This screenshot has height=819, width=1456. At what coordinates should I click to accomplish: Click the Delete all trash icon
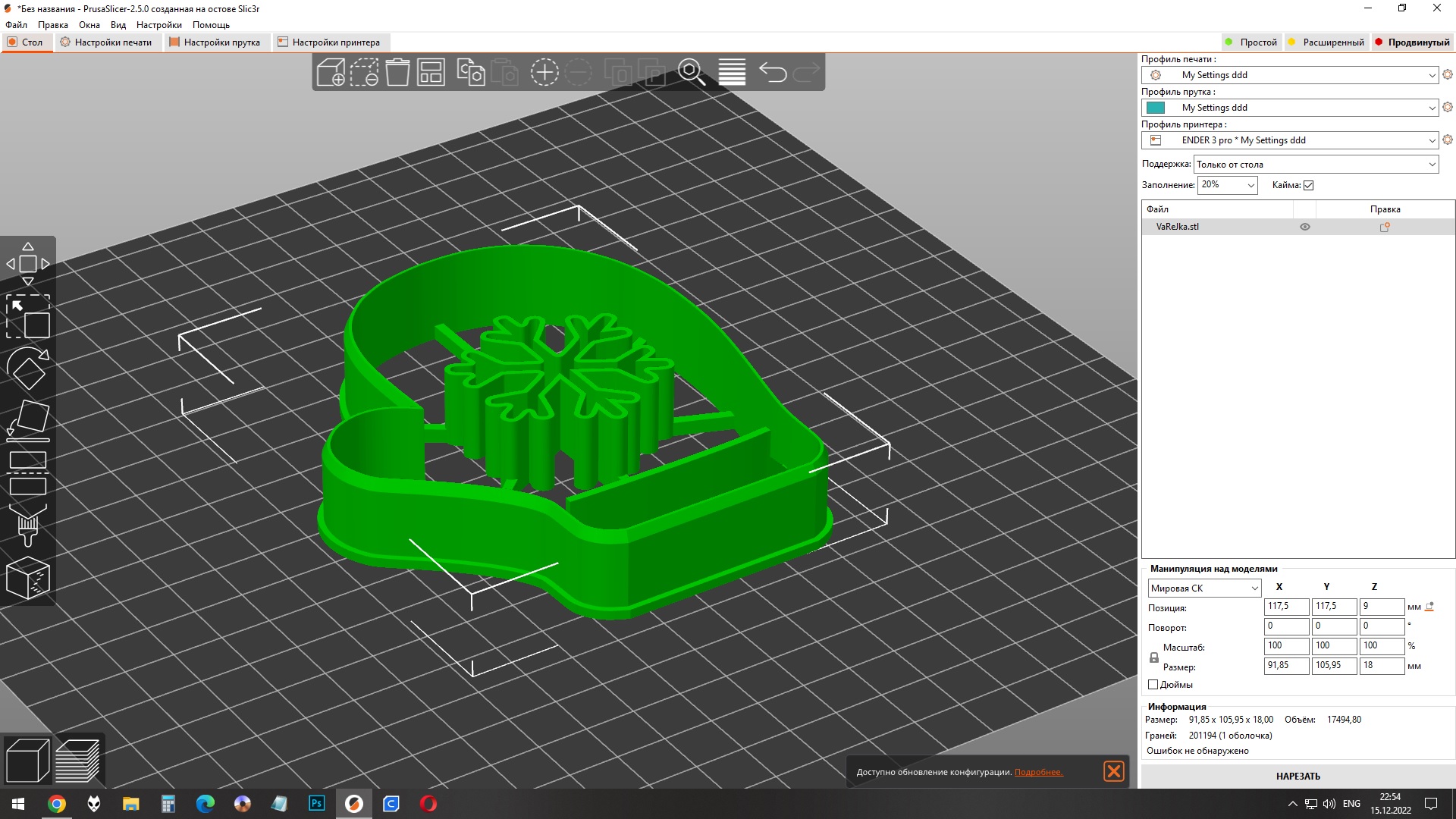(x=397, y=73)
